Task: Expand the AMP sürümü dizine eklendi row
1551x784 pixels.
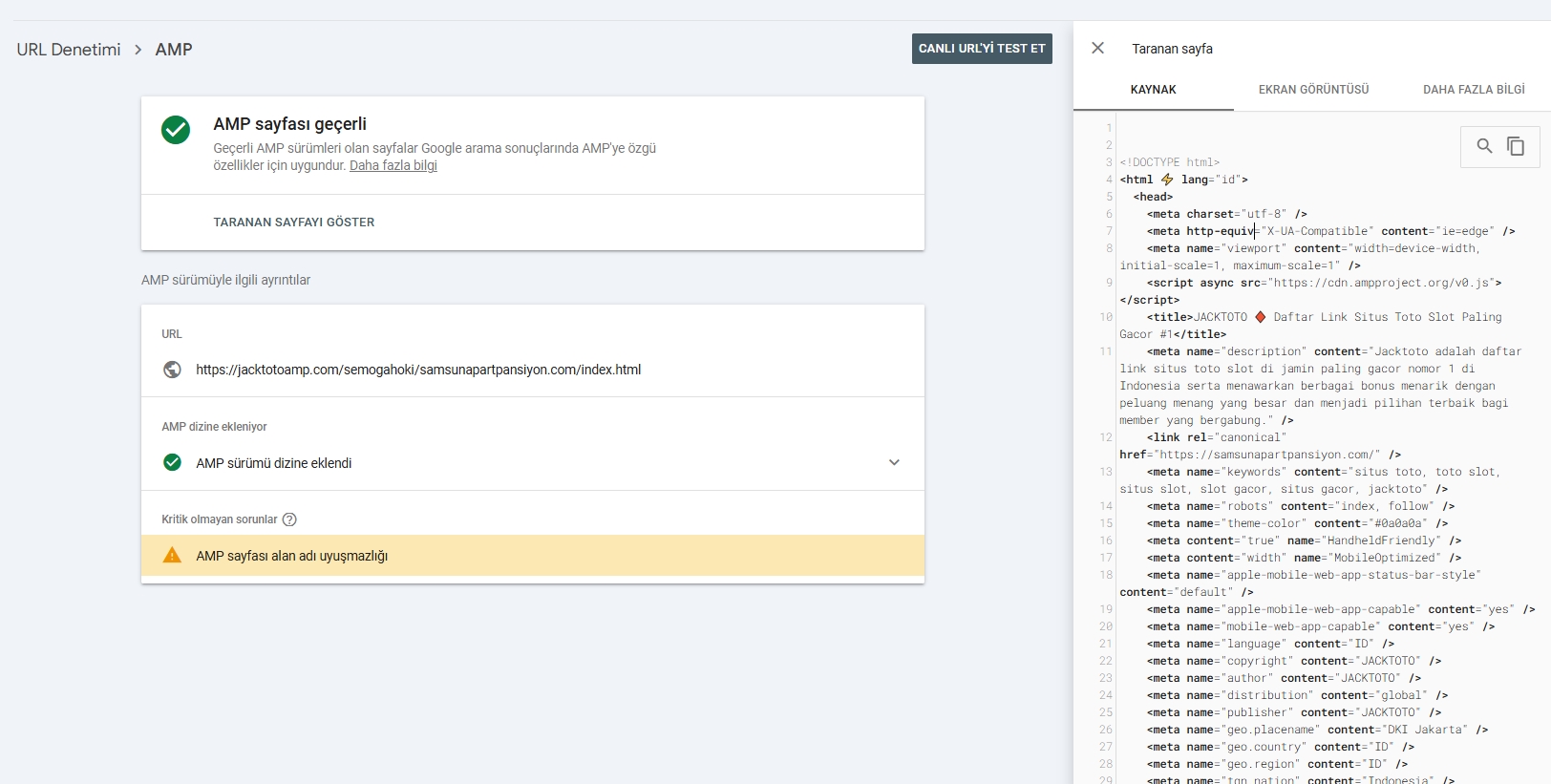Action: (894, 462)
